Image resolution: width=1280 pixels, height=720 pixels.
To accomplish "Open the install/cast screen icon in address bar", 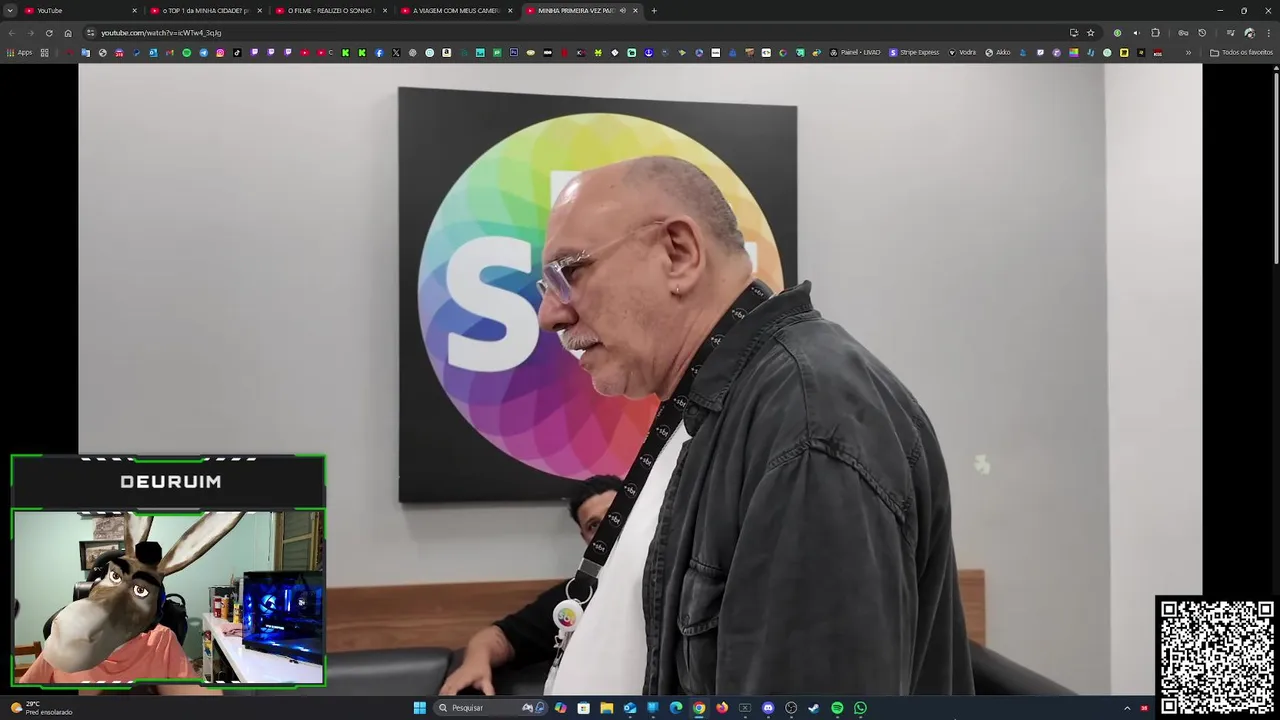I will pos(1074,33).
